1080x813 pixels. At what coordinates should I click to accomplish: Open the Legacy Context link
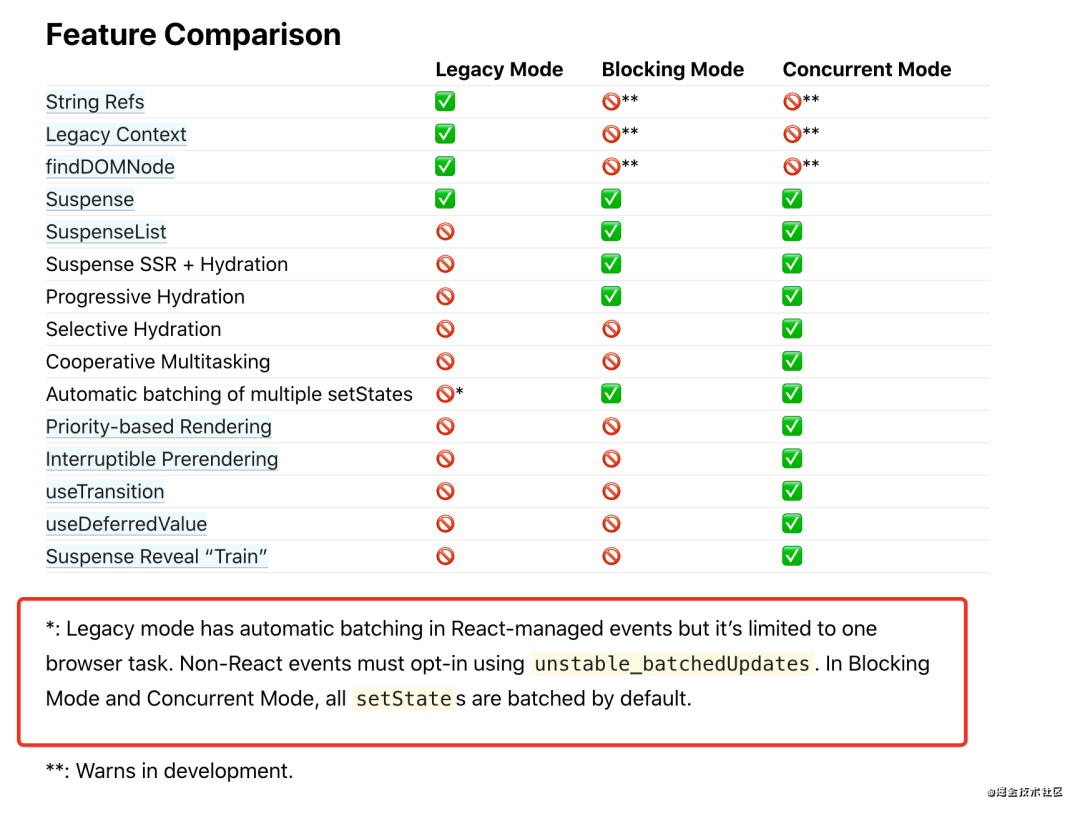point(116,134)
